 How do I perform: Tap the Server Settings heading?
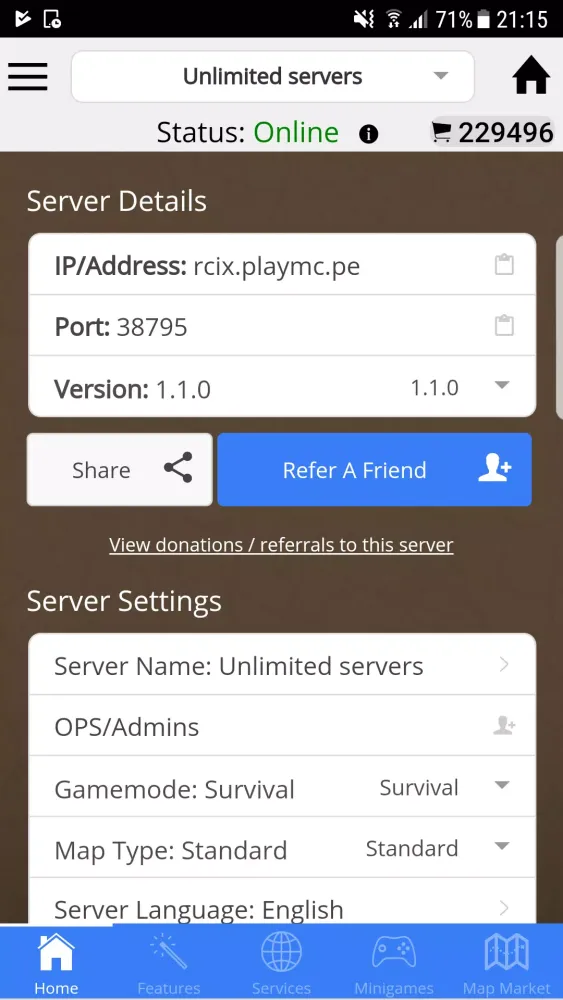[x=124, y=601]
